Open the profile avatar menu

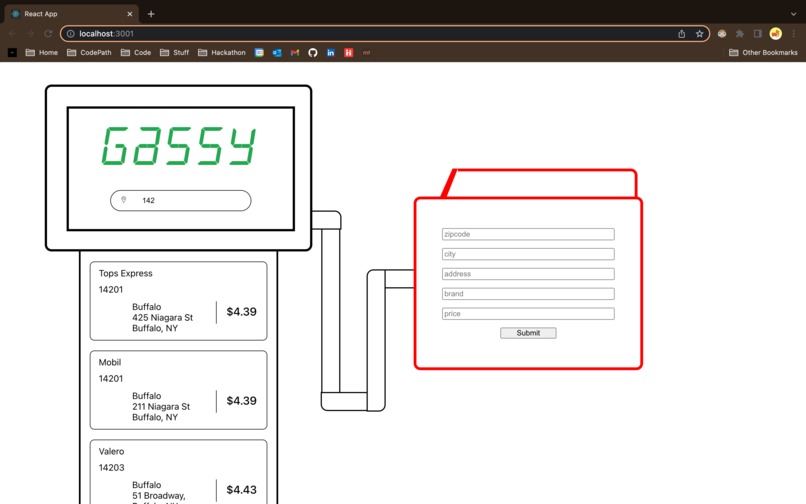[776, 33]
